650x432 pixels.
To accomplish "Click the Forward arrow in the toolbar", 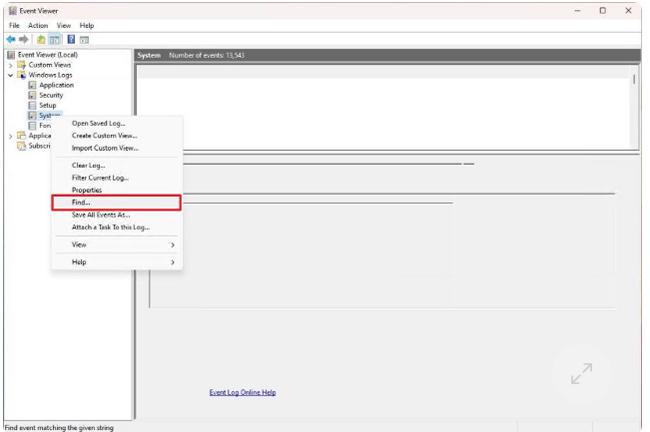I will click(22, 40).
